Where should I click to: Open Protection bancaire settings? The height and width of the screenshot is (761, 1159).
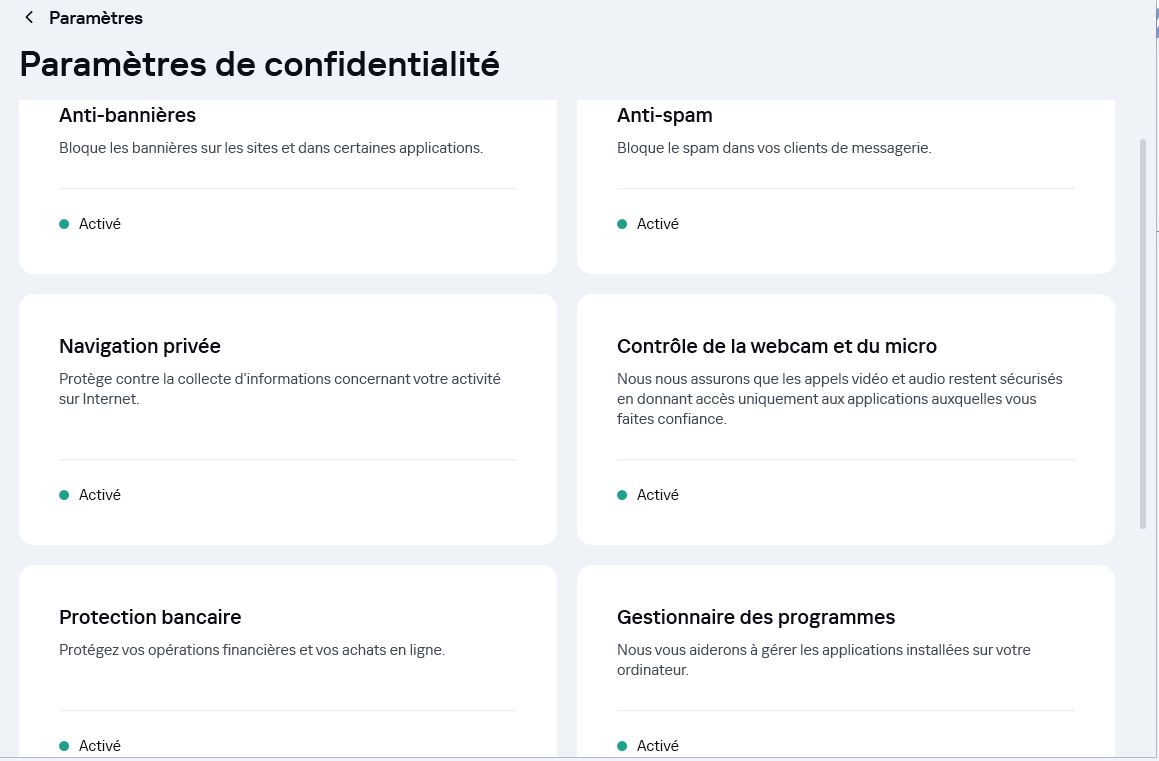pyautogui.click(x=288, y=662)
